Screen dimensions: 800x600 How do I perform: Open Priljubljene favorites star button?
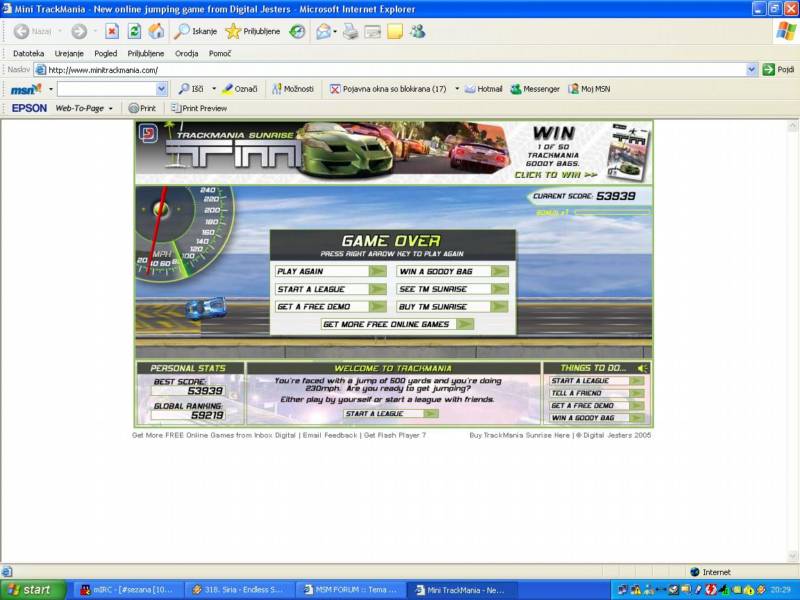click(253, 32)
